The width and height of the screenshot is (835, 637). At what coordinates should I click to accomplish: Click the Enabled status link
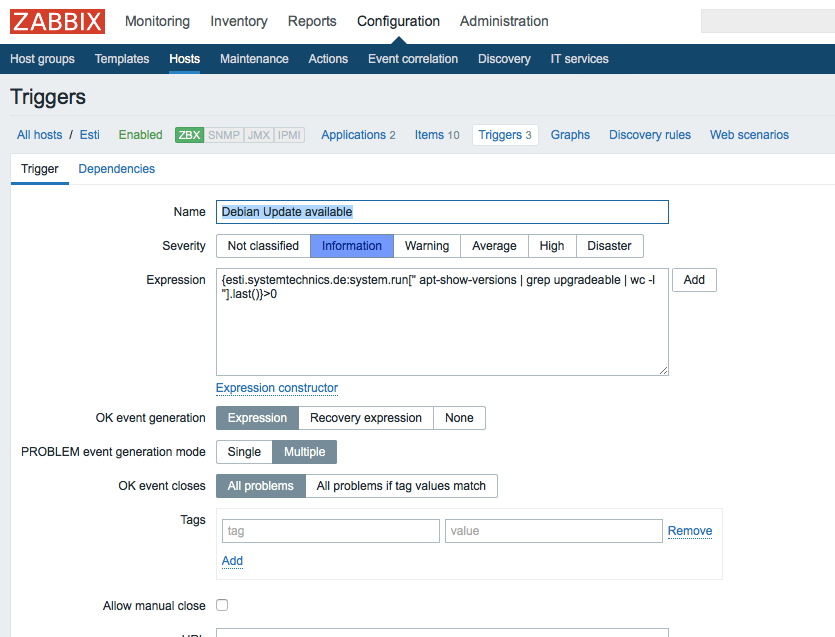pyautogui.click(x=141, y=135)
